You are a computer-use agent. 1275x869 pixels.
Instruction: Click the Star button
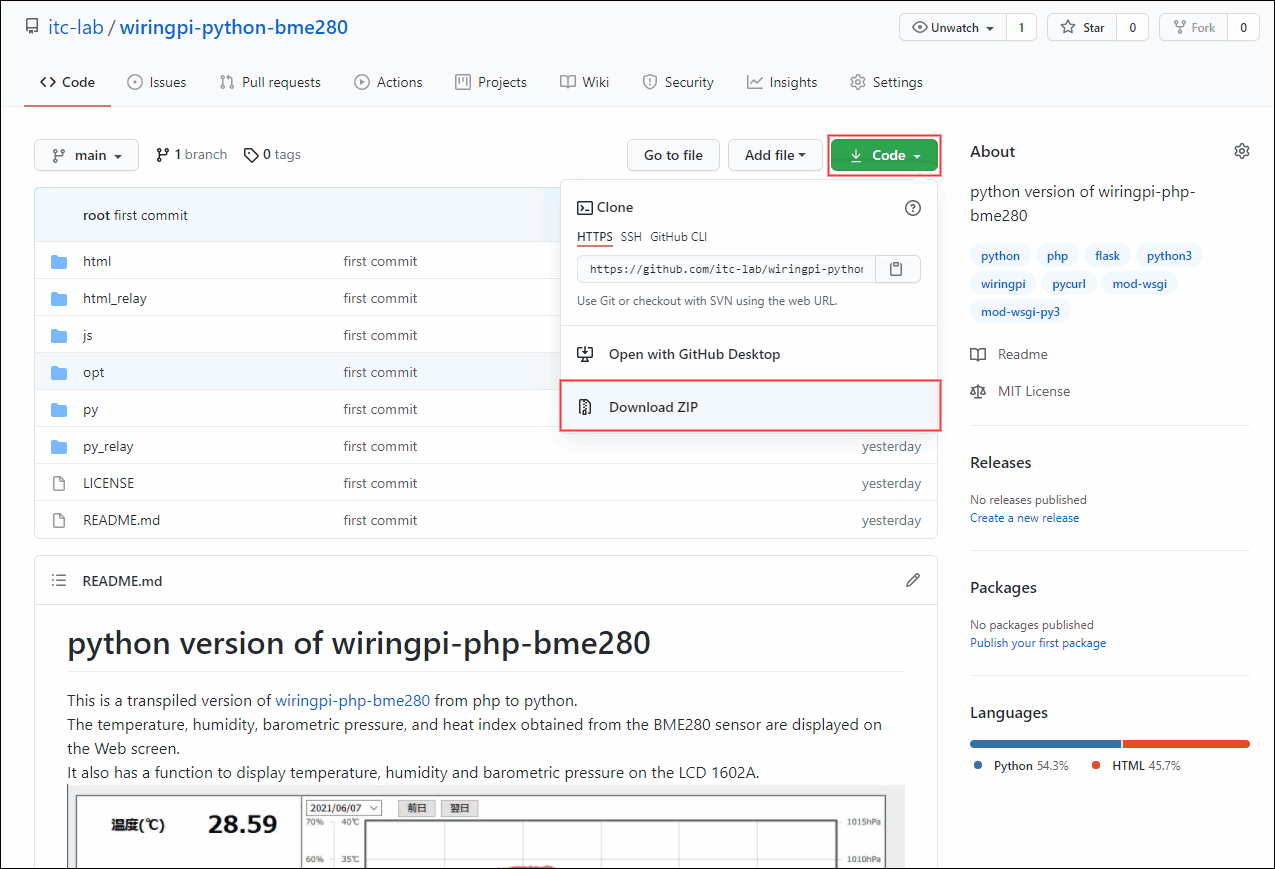tap(1082, 28)
